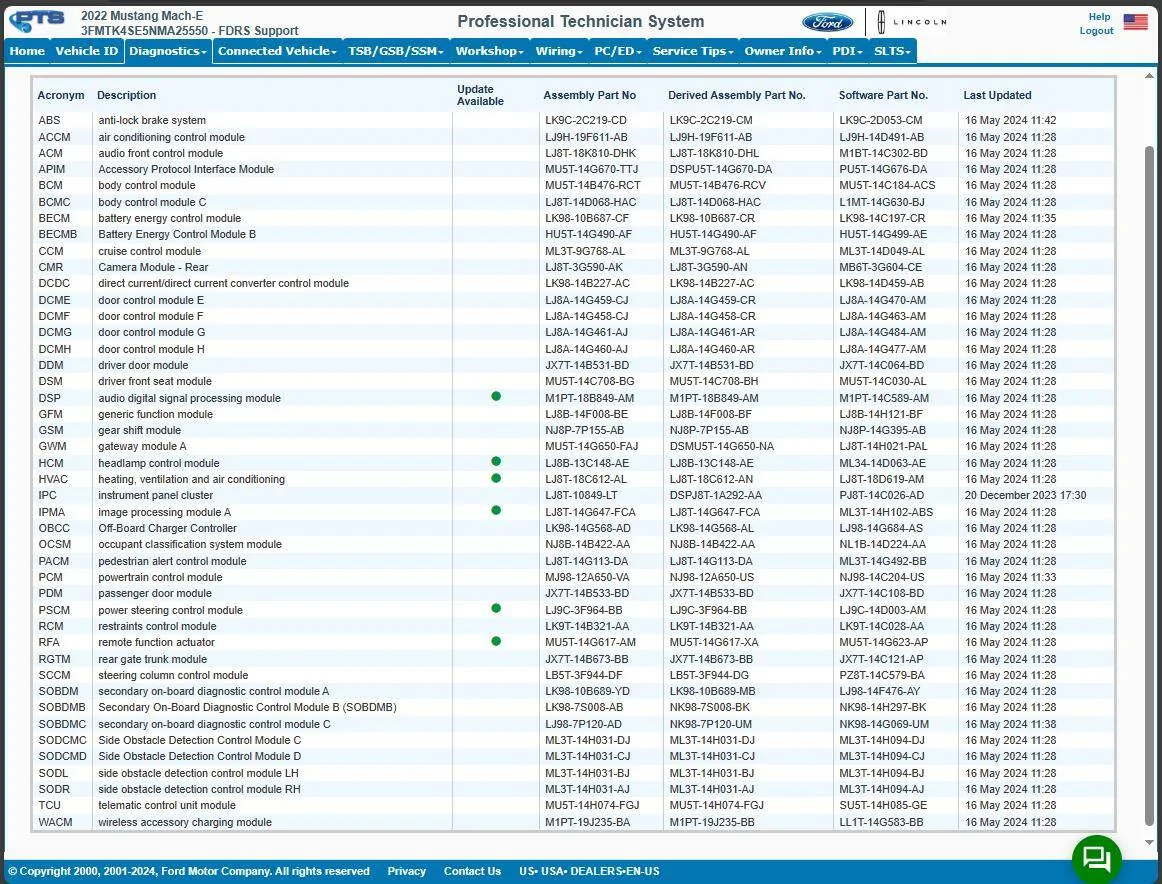Screen dimensions: 1162x884
Task: Open the Wiring dropdown menu
Action: click(x=559, y=50)
